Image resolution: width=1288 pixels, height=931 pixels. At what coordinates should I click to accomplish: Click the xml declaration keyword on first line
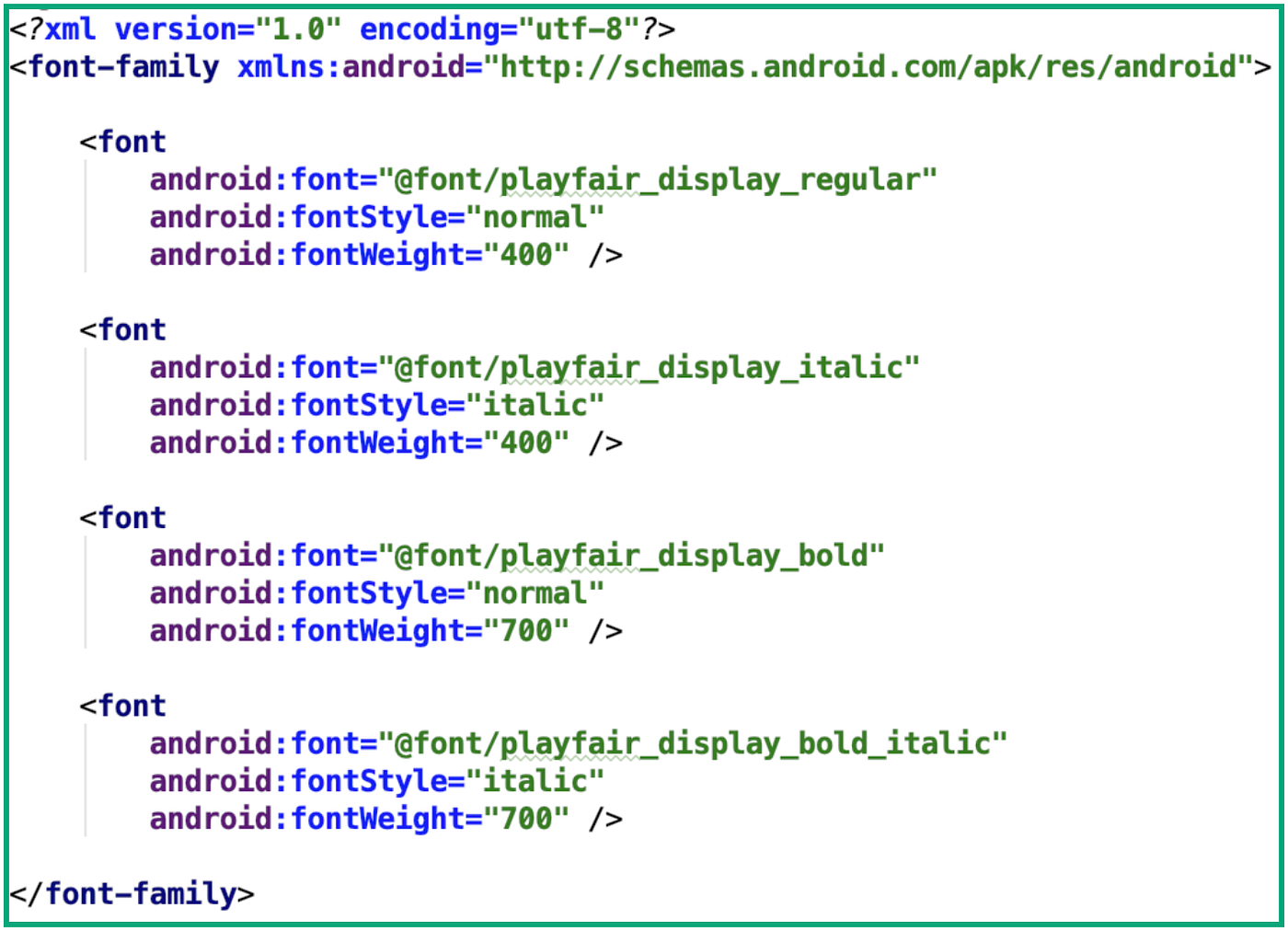(70, 29)
